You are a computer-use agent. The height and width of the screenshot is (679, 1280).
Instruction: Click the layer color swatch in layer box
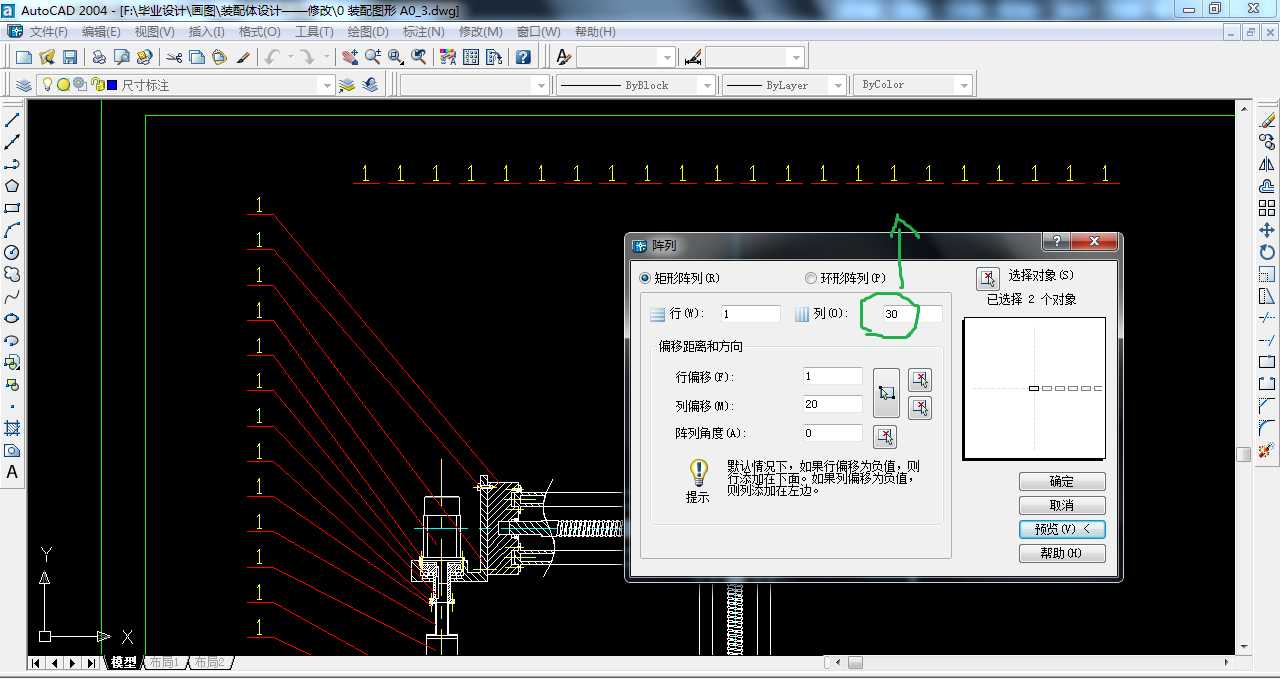112,85
